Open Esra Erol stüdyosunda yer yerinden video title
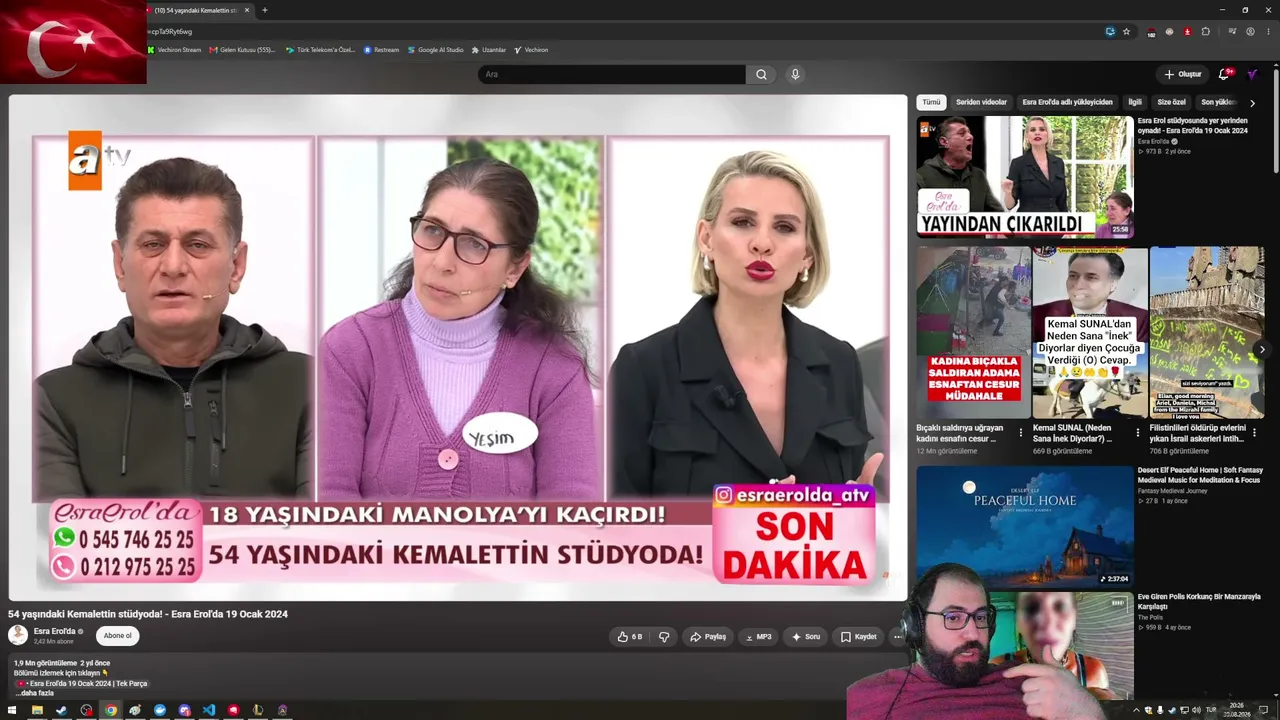 coord(1193,125)
